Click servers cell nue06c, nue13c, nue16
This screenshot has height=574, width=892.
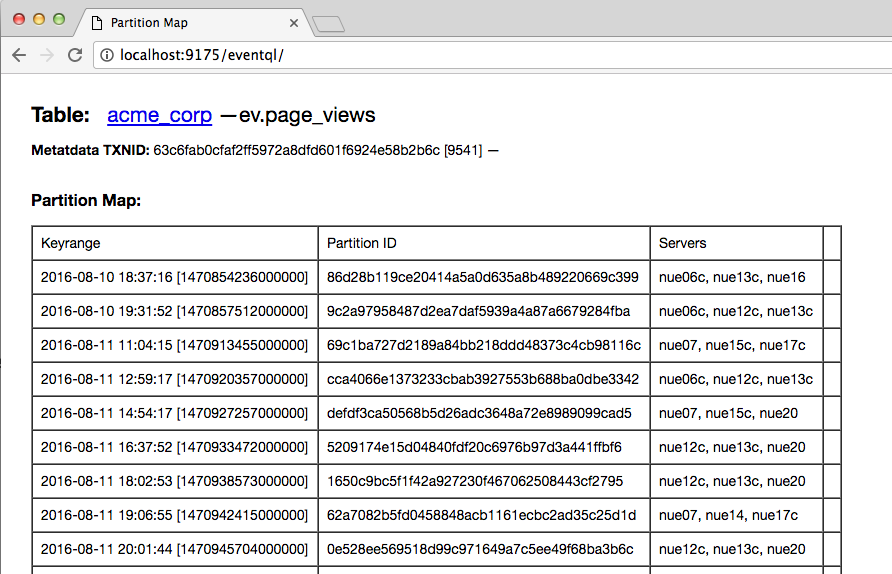pos(737,277)
